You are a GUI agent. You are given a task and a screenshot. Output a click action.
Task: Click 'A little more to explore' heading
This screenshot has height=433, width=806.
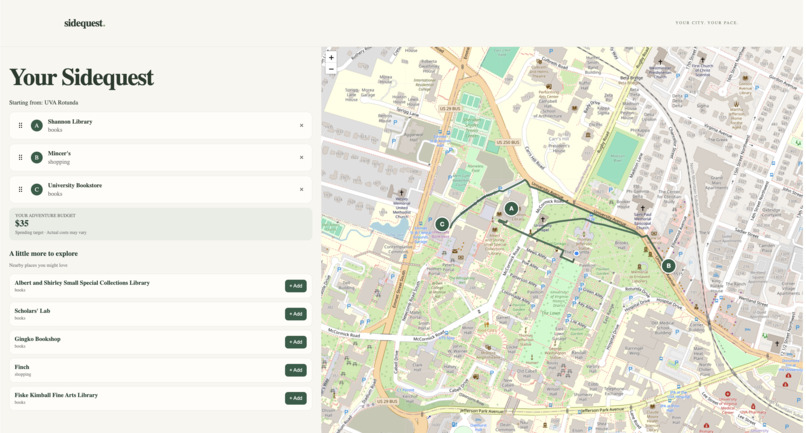pos(43,254)
